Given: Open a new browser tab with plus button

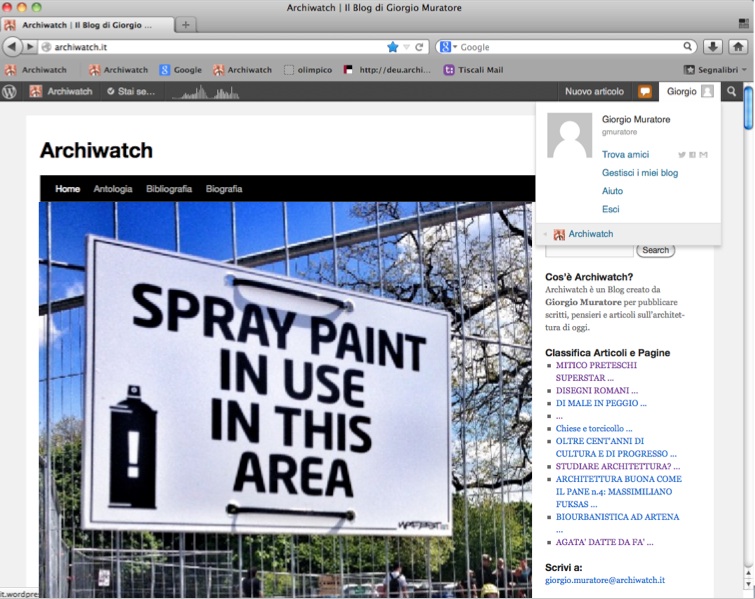Looking at the screenshot, I should point(186,24).
